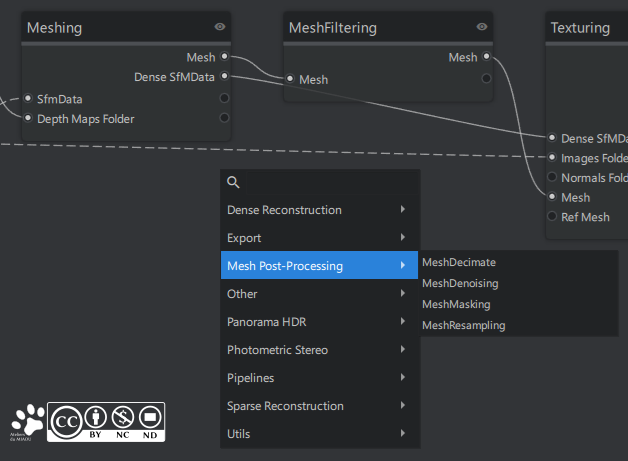This screenshot has height=461, width=628.
Task: Click the Depth Maps Folder input pin
Action: pyautogui.click(x=28, y=119)
